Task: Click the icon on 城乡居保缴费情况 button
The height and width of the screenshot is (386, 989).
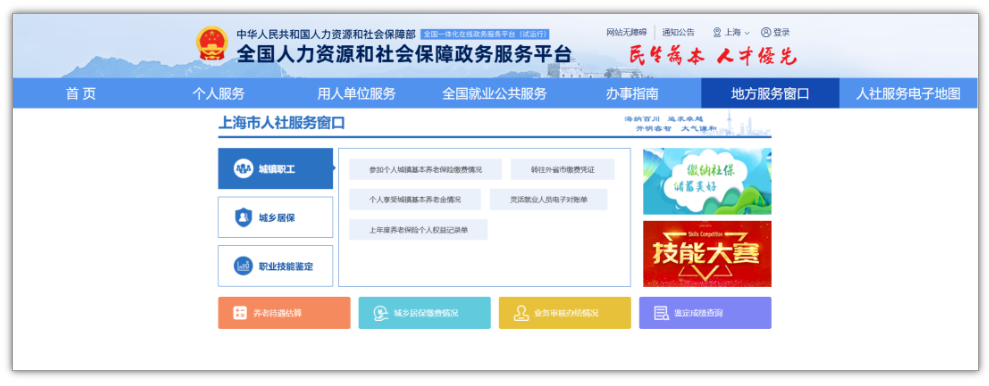Action: pyautogui.click(x=380, y=313)
